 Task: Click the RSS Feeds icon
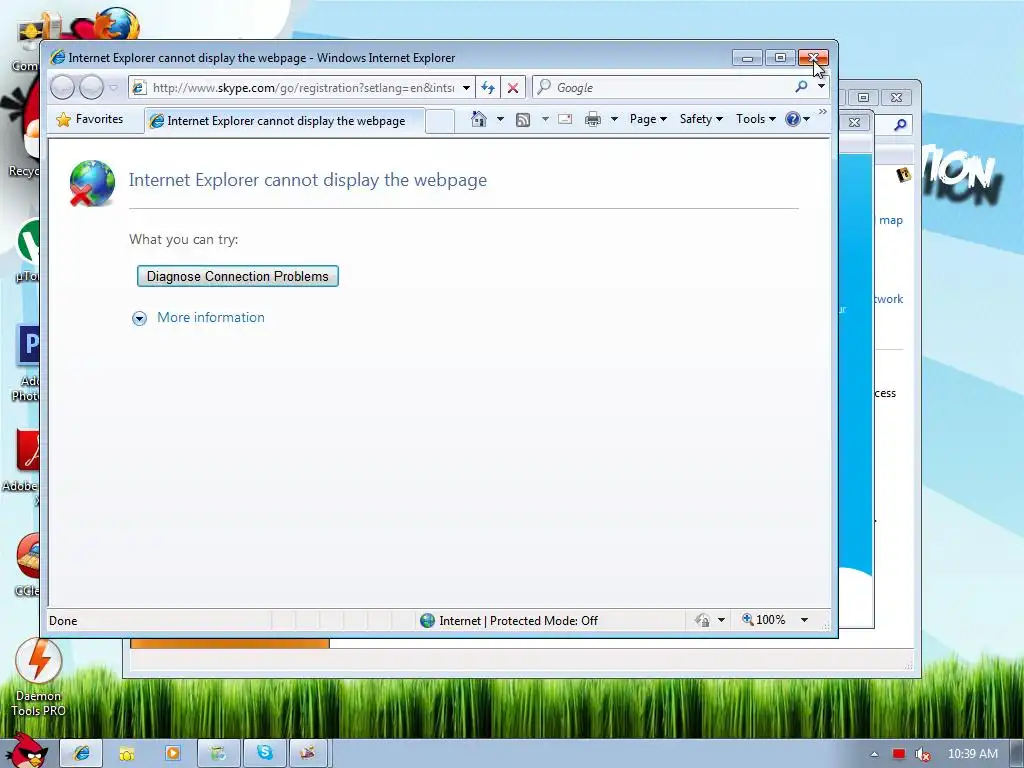522,120
